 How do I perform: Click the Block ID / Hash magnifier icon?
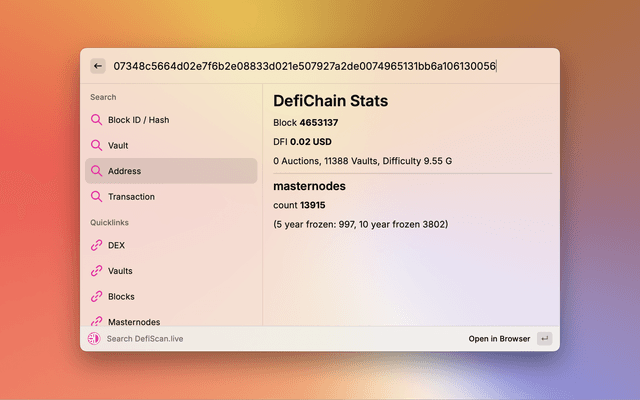pos(97,120)
